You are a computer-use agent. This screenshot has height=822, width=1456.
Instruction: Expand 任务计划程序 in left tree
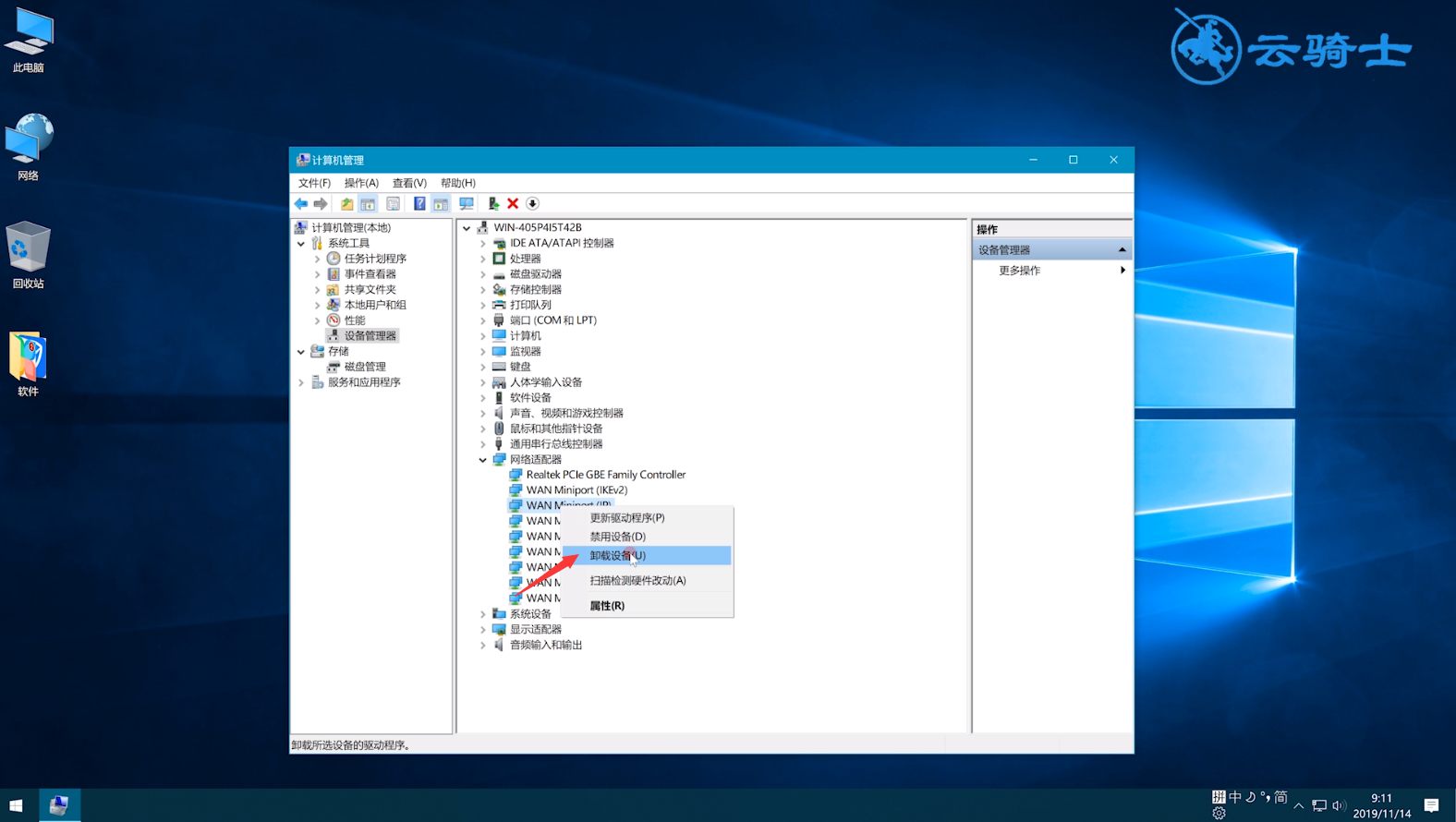(x=318, y=260)
